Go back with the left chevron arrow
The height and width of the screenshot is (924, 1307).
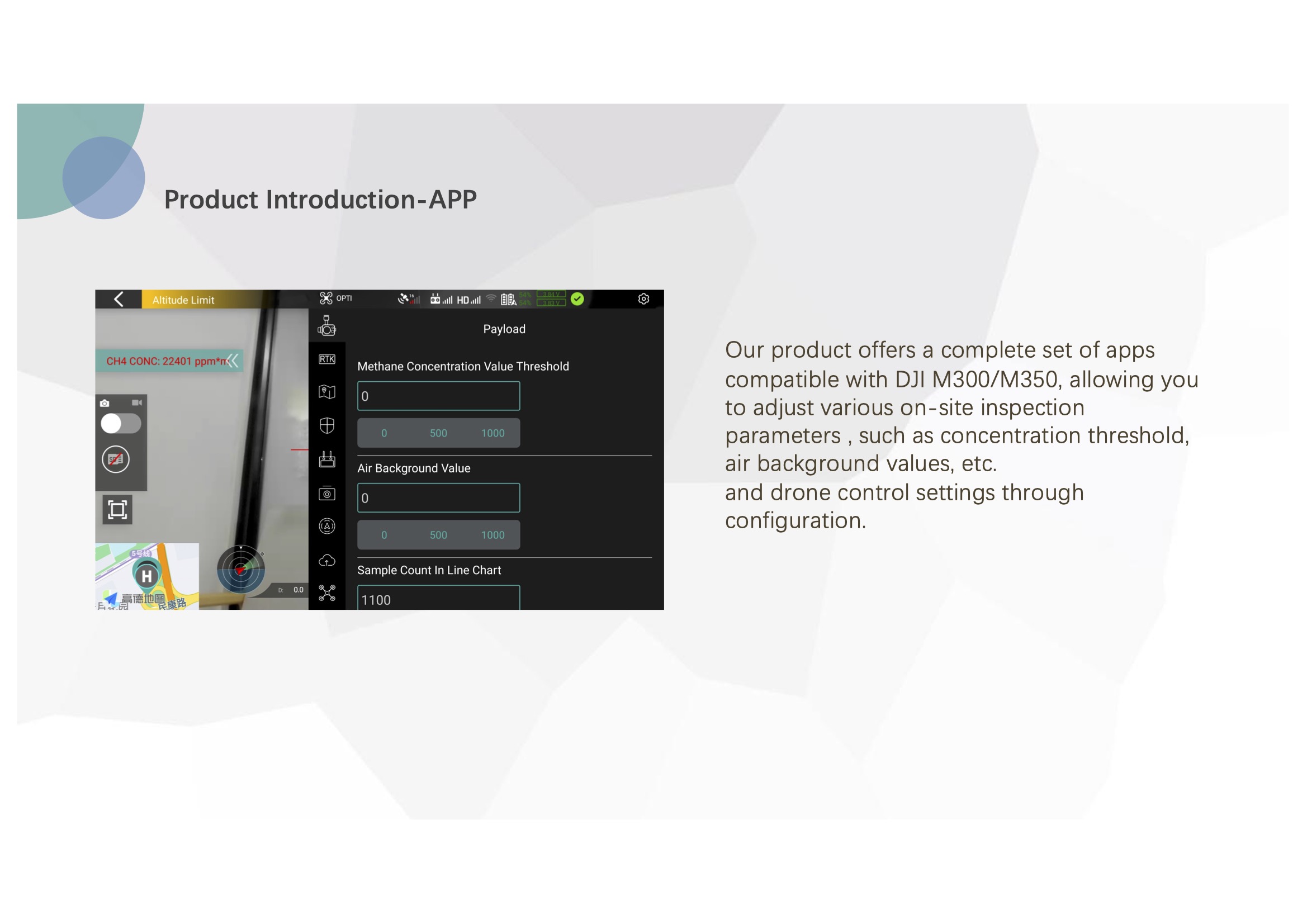[x=119, y=300]
